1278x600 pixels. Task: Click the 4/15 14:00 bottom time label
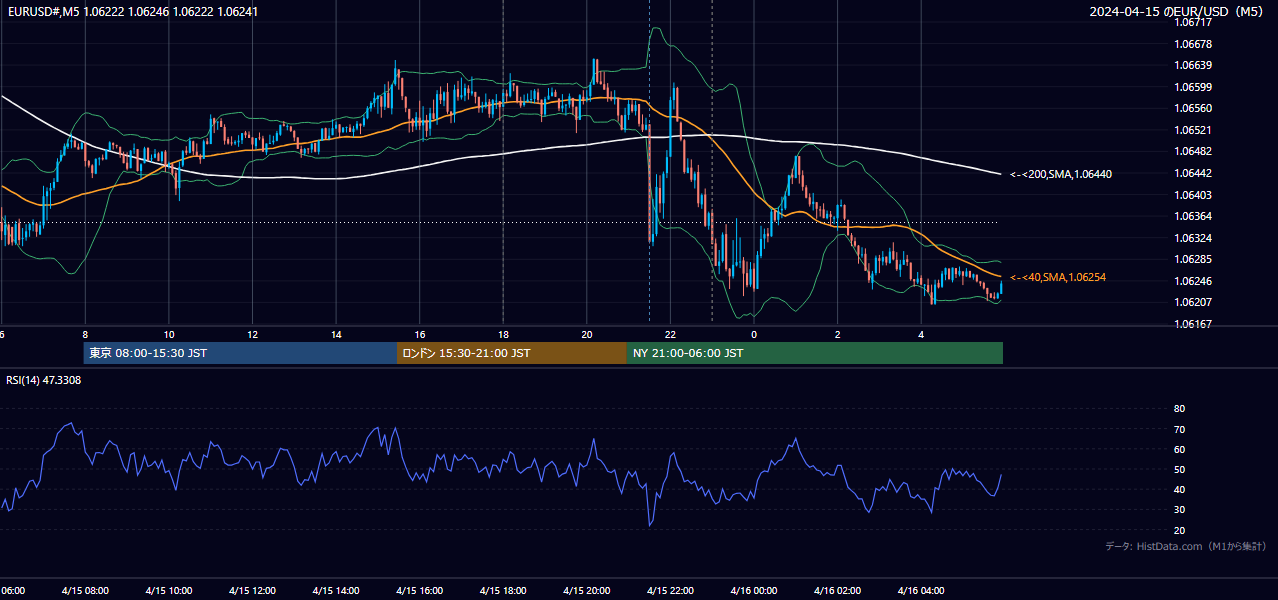click(336, 590)
